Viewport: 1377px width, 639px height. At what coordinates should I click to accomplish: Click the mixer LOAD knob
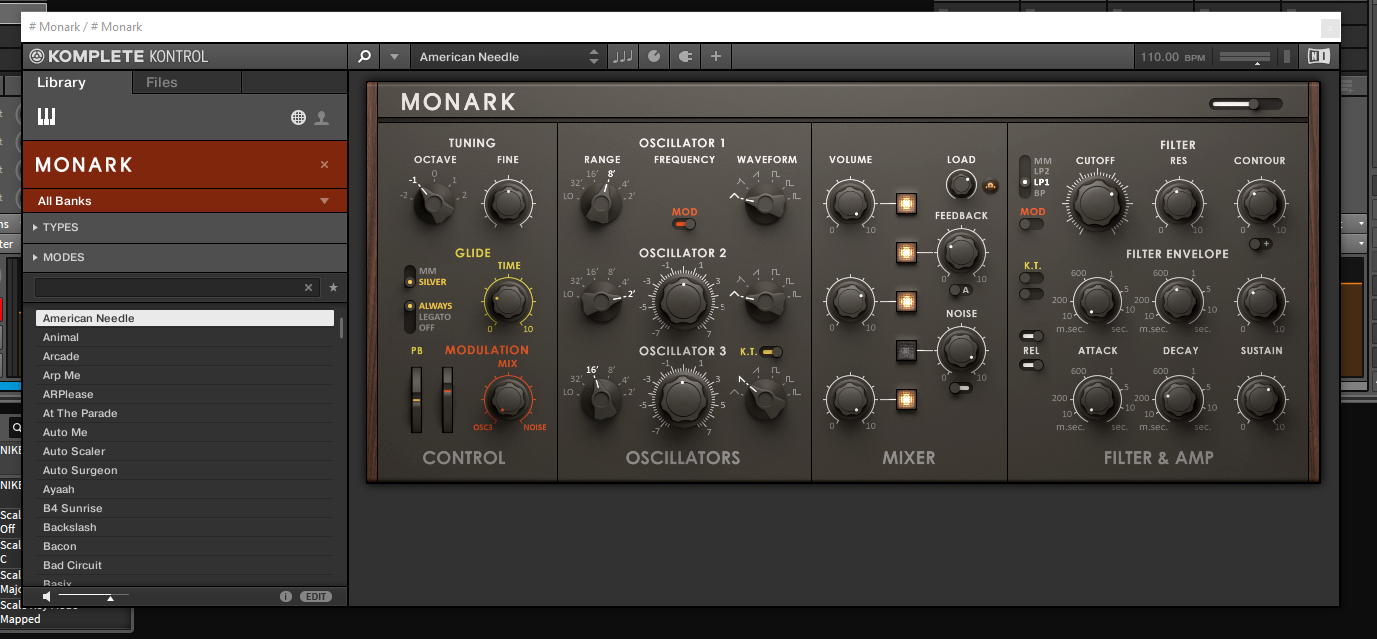[960, 183]
